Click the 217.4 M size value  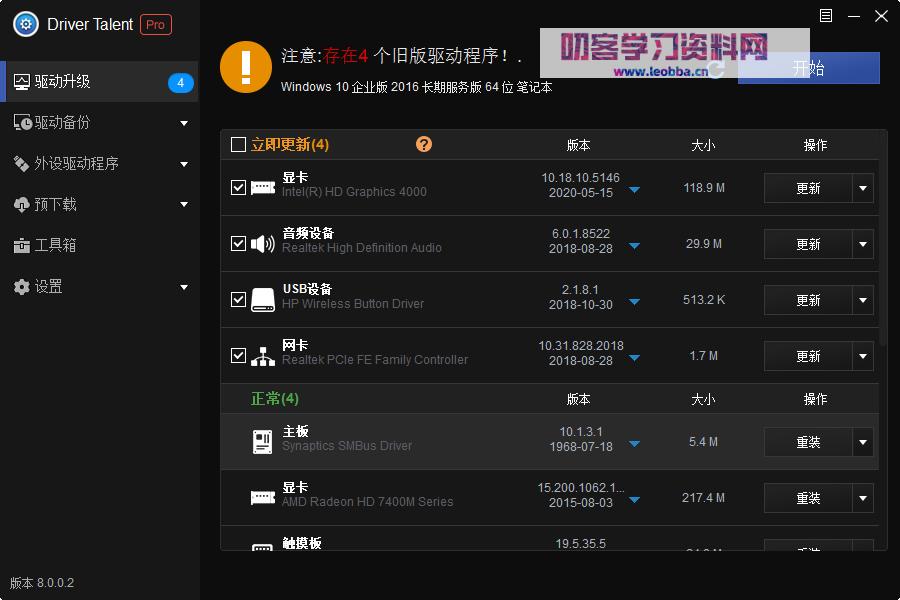[x=703, y=498]
